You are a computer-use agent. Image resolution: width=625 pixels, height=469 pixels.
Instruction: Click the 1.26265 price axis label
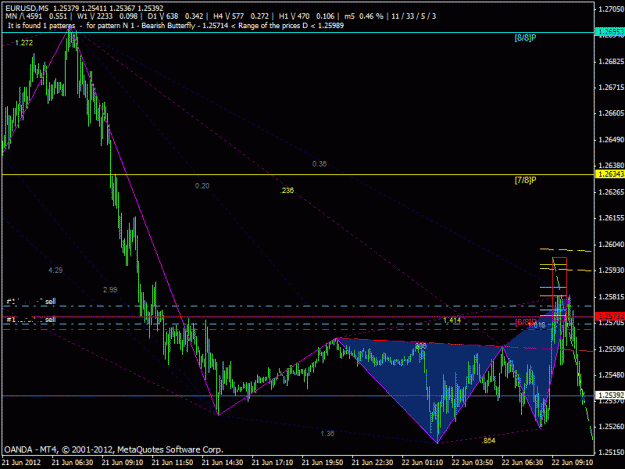pos(611,192)
